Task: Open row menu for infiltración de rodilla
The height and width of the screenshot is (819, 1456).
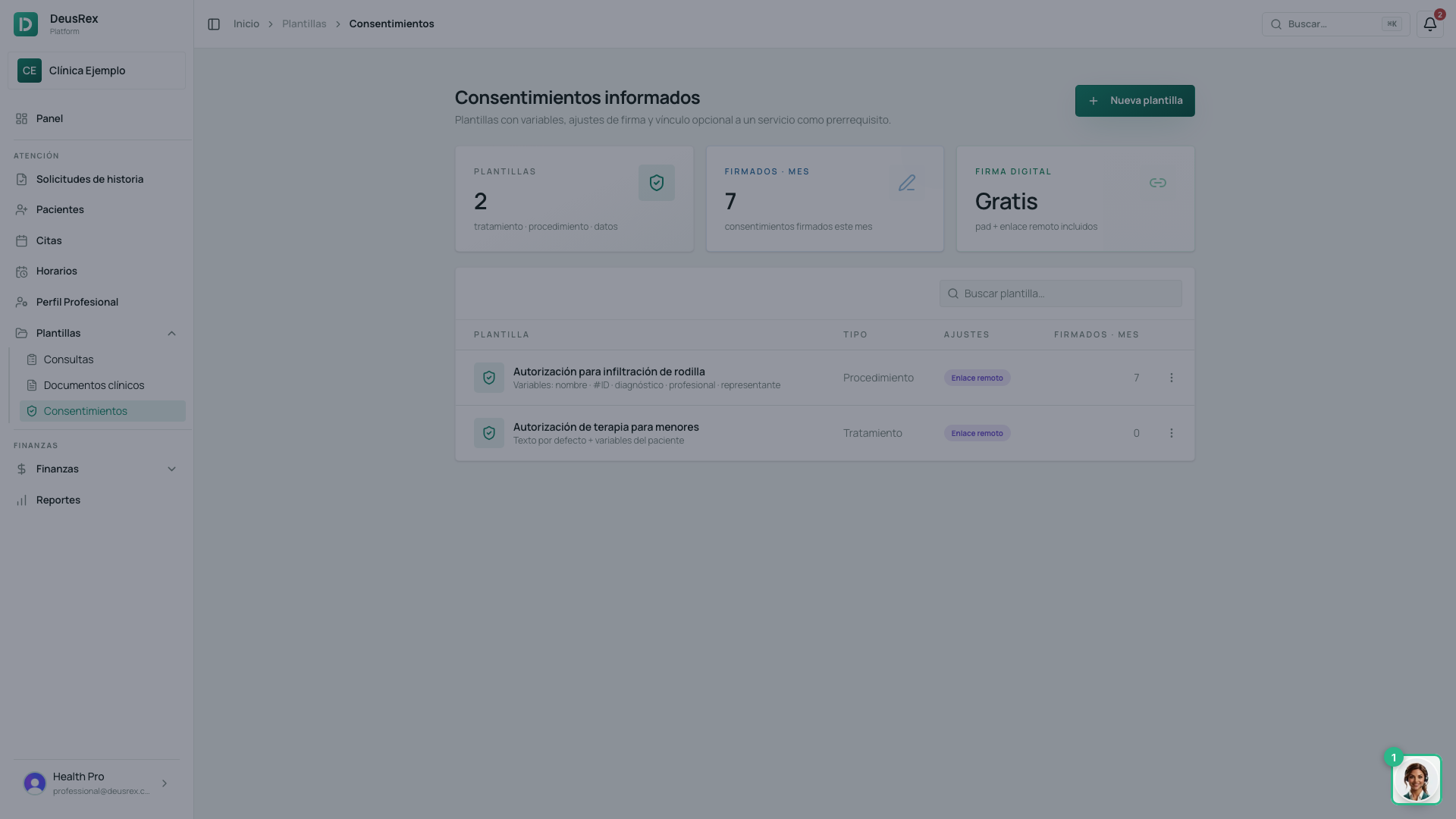Action: (x=1171, y=378)
